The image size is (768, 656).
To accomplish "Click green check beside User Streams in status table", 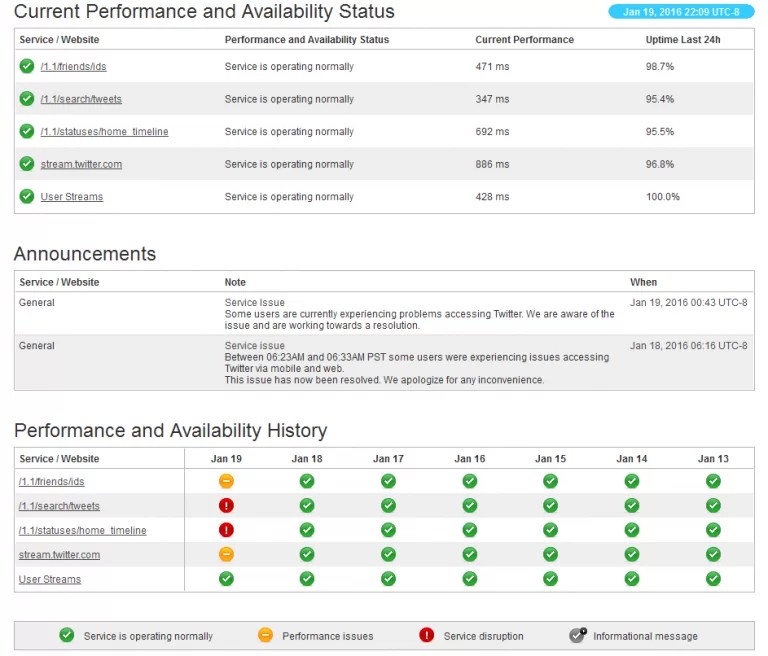I will point(26,196).
